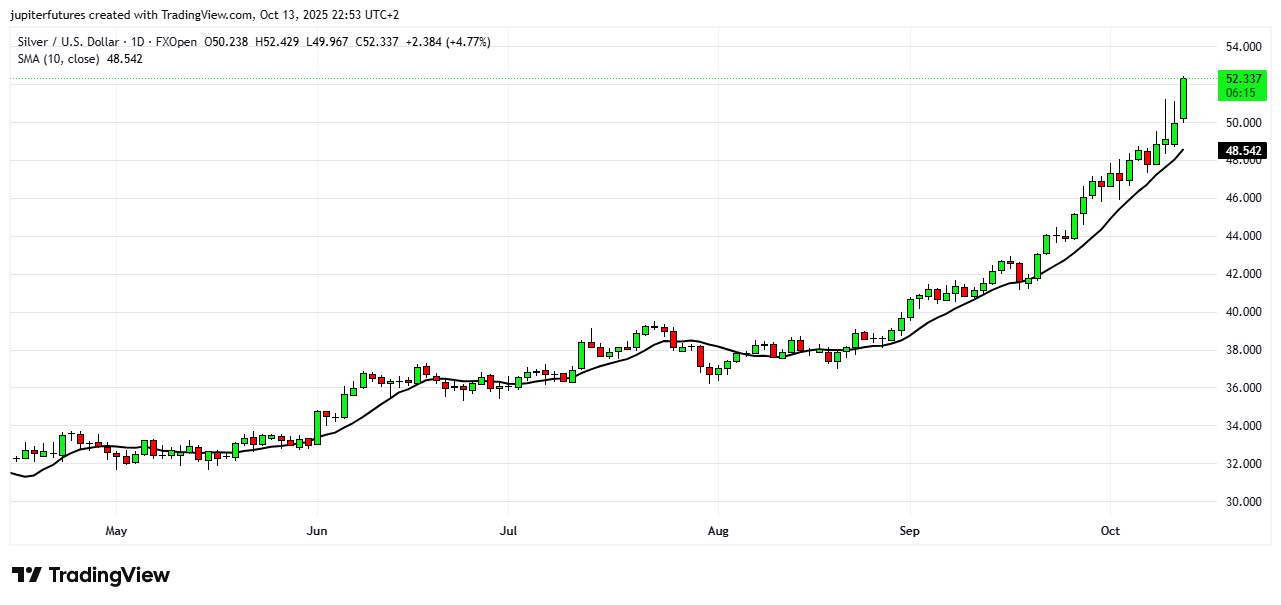
Task: Click the green 52.337 current price label
Action: coord(1241,78)
